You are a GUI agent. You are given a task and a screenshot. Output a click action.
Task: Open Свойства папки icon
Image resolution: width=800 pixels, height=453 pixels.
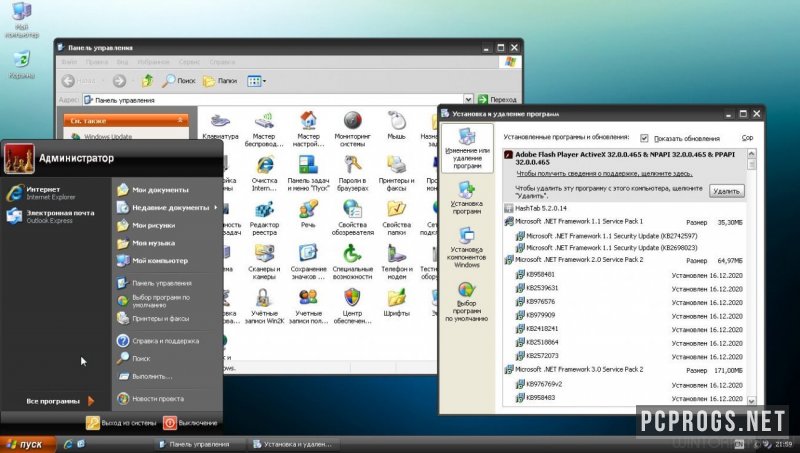point(396,218)
